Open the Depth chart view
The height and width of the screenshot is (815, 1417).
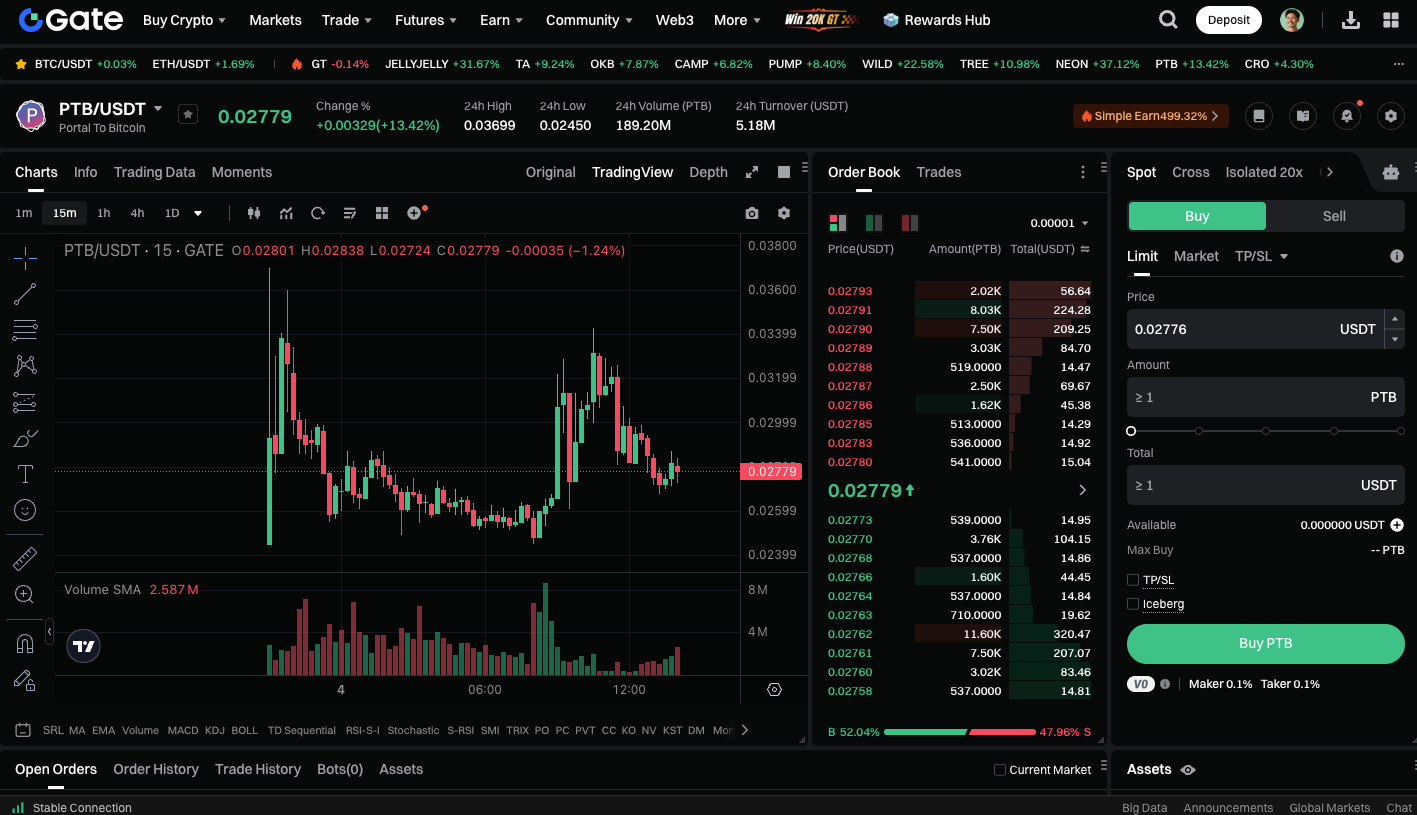[708, 172]
